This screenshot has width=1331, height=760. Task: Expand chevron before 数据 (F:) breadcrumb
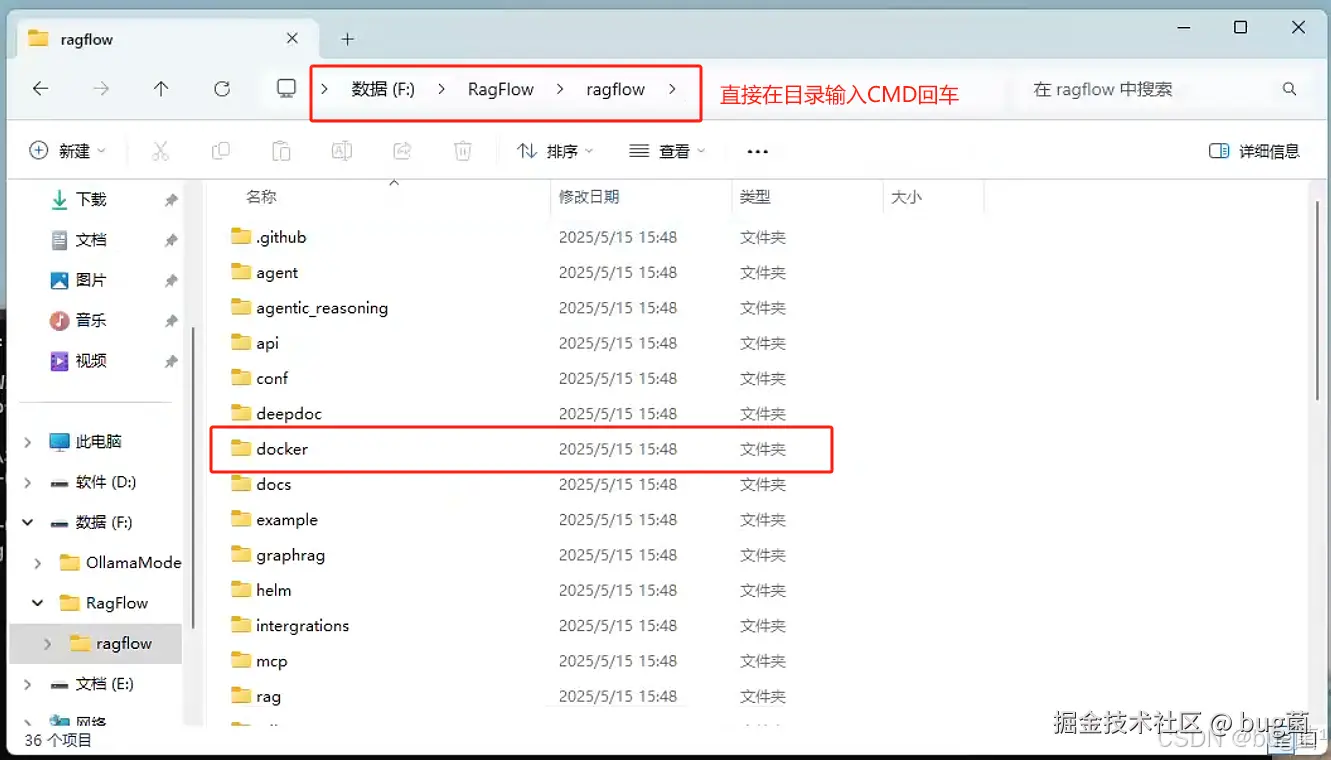[x=325, y=89]
